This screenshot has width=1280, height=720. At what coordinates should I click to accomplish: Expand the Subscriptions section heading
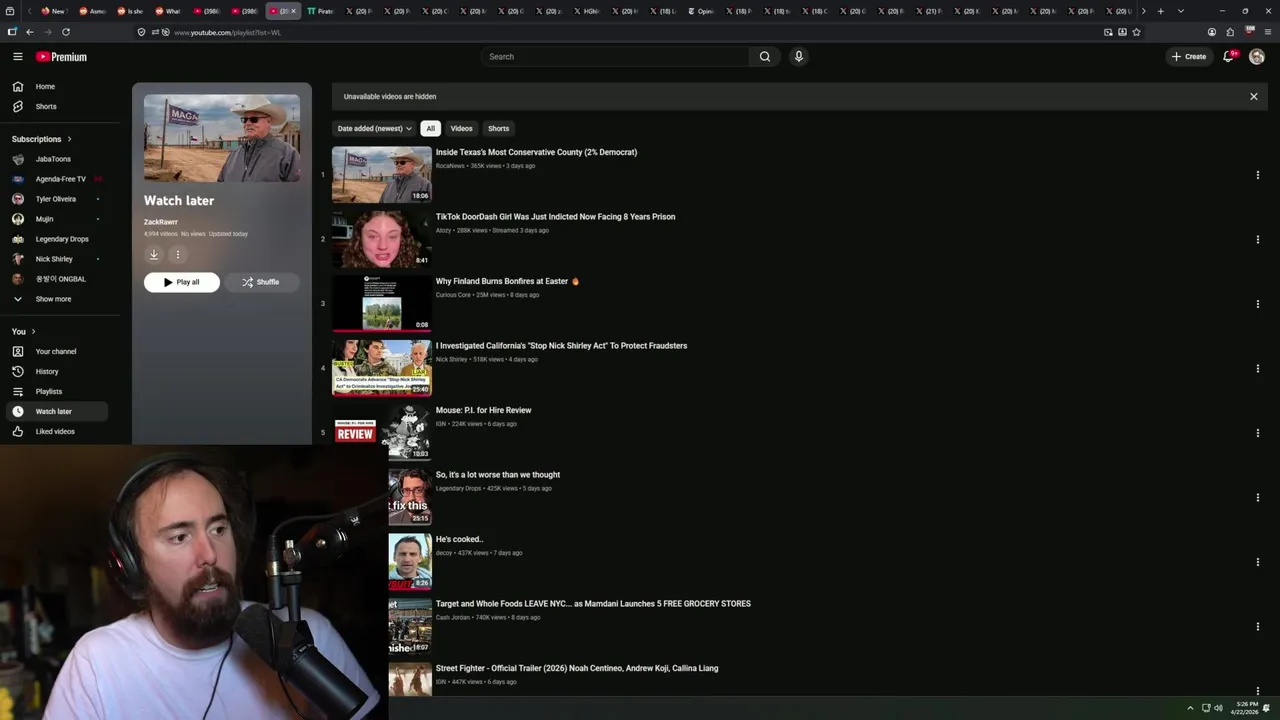pyautogui.click(x=41, y=139)
